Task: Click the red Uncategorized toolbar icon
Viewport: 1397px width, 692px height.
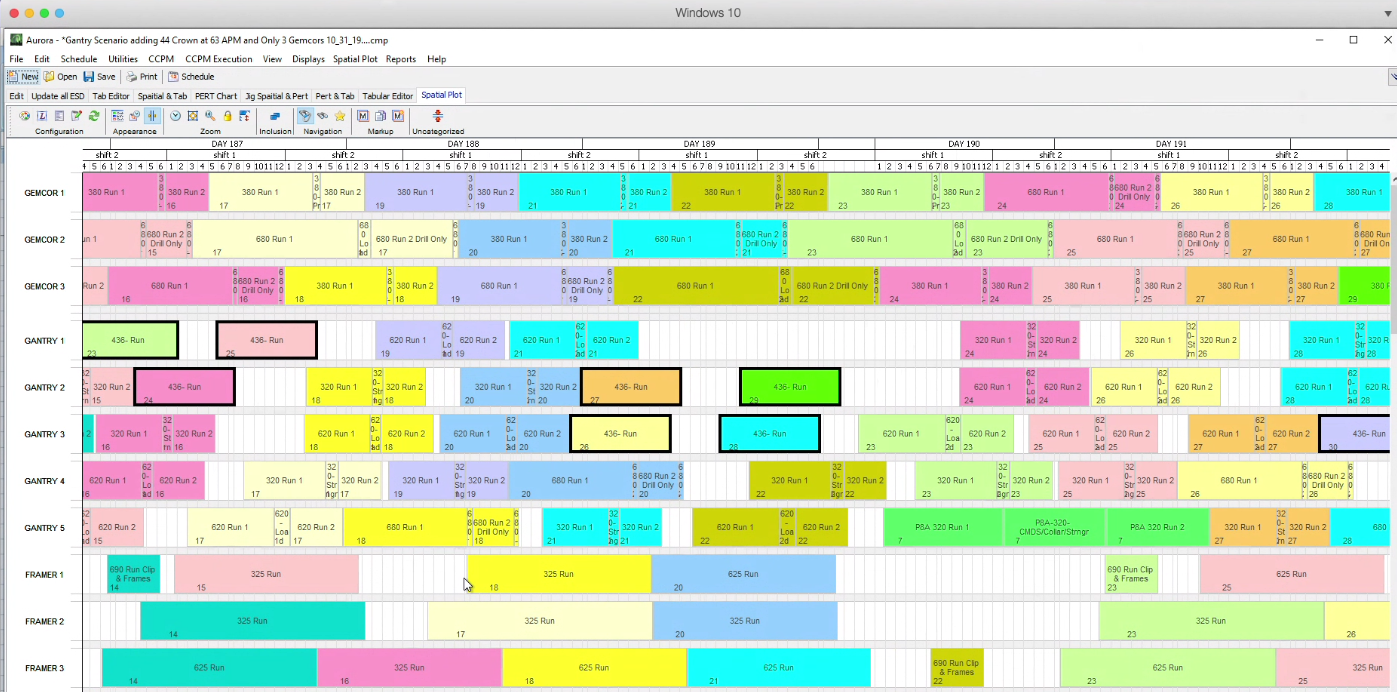Action: pos(437,116)
